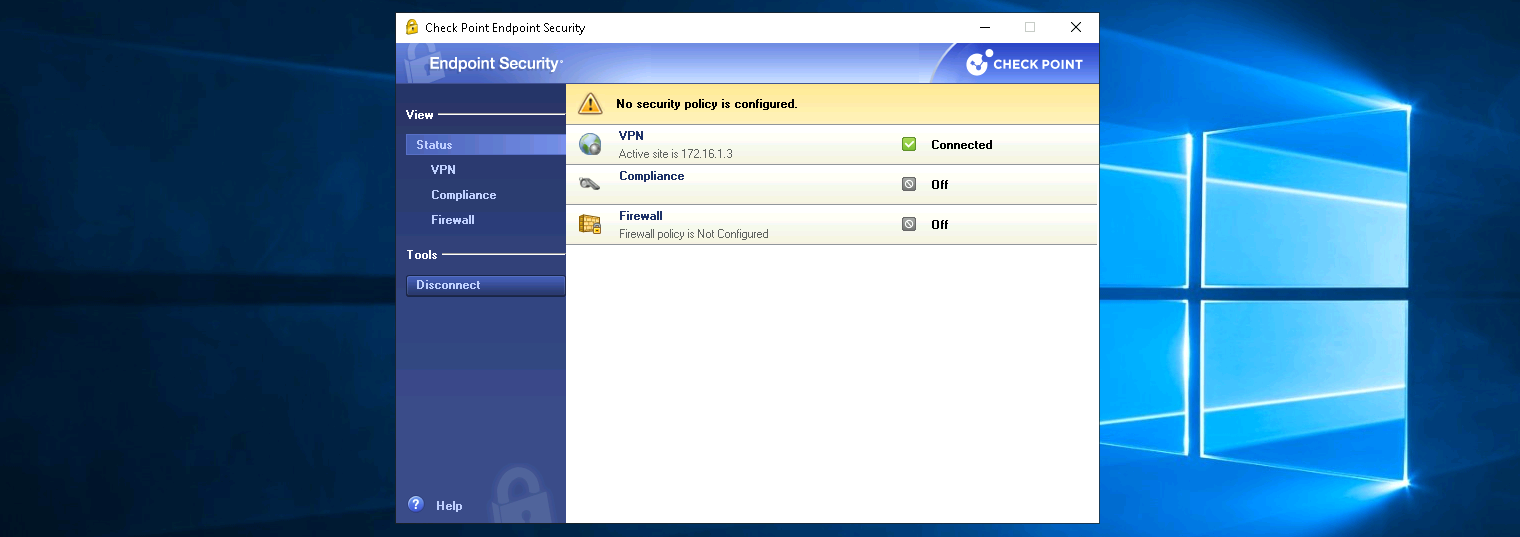Click the padlock icon in title bar
The width and height of the screenshot is (1520, 537).
click(x=412, y=28)
